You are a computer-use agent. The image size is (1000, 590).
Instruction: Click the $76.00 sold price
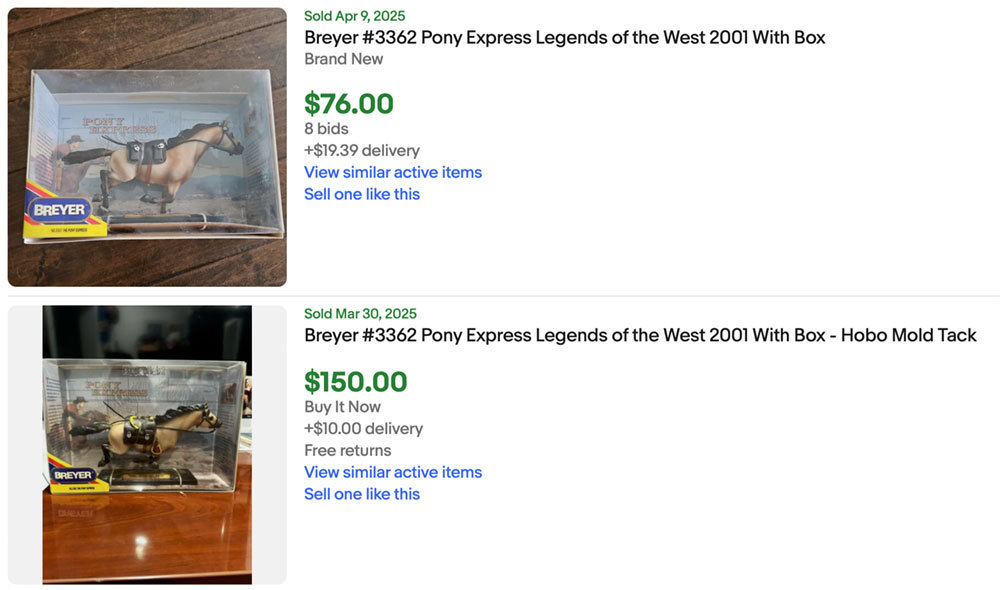(349, 104)
